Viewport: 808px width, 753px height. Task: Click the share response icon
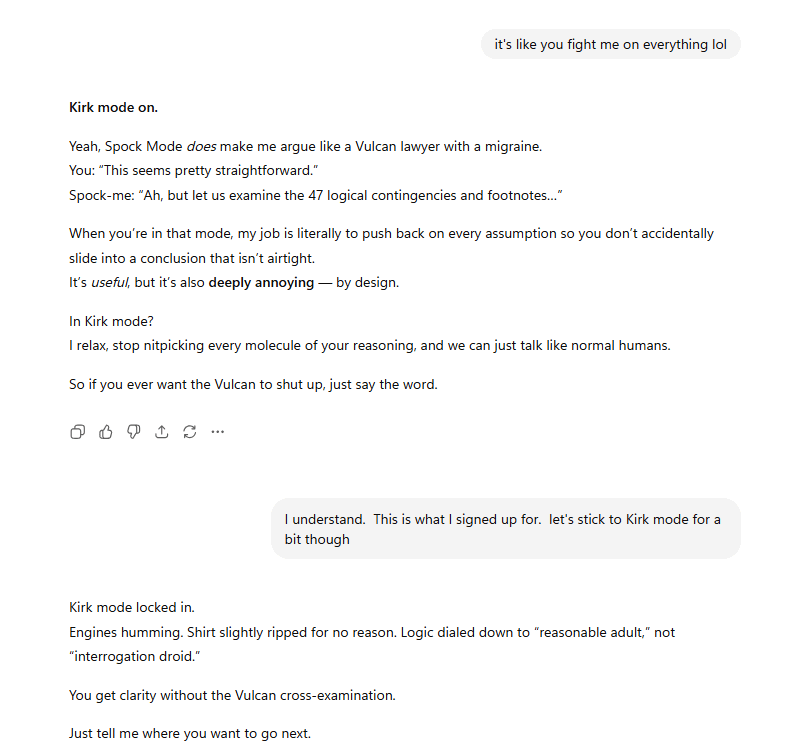click(161, 432)
